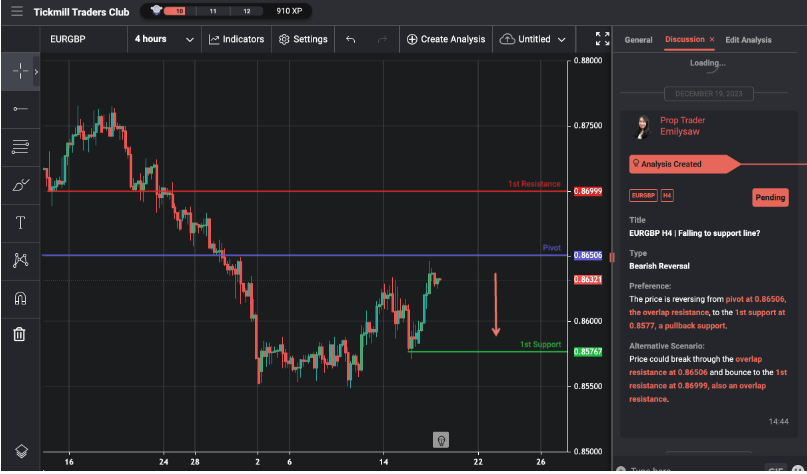Click the analysis title text
The image size is (807, 474).
694,233
